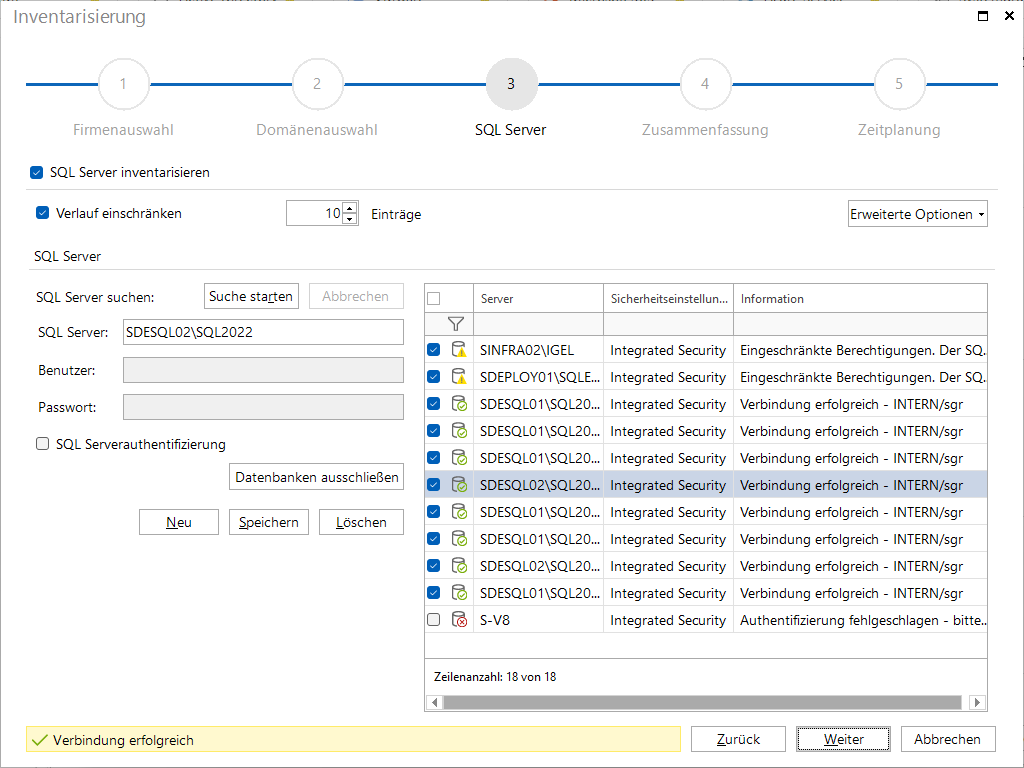Click Datenbanken ausschließen button
1024x768 pixels.
[317, 477]
